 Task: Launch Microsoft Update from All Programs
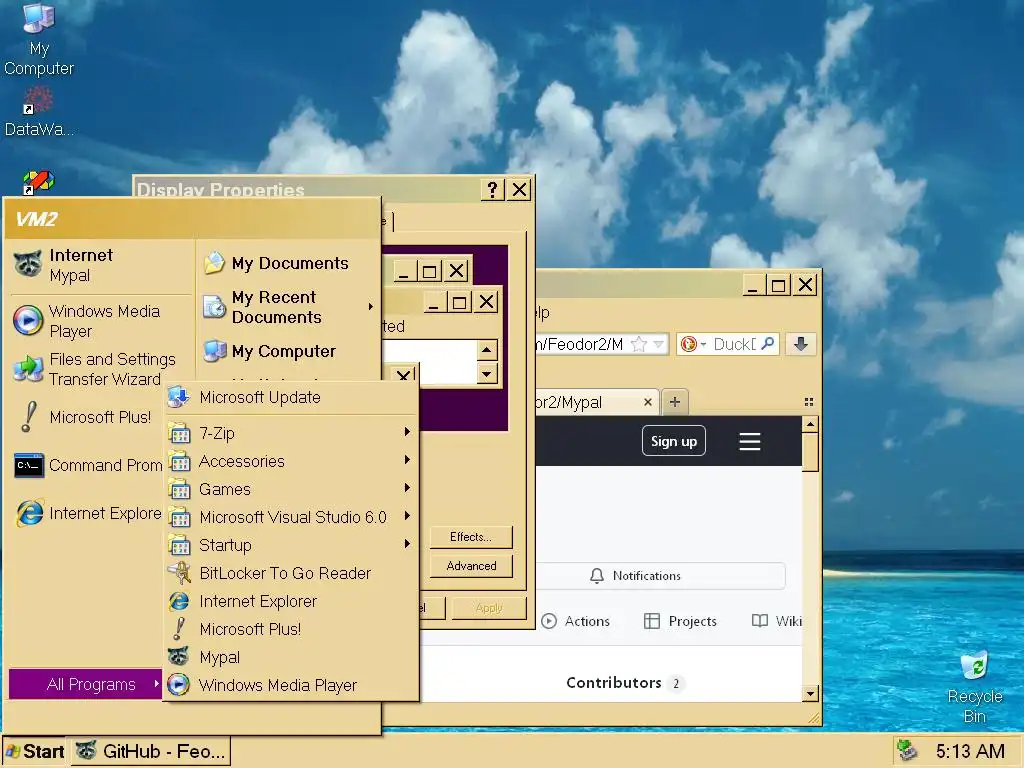pos(291,397)
